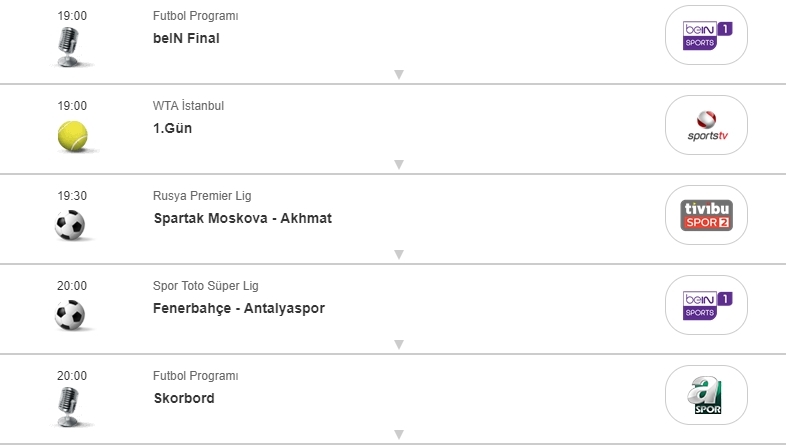Open the beIN Sports 1 logo for beIN Final
This screenshot has width=786, height=445.
pyautogui.click(x=706, y=35)
